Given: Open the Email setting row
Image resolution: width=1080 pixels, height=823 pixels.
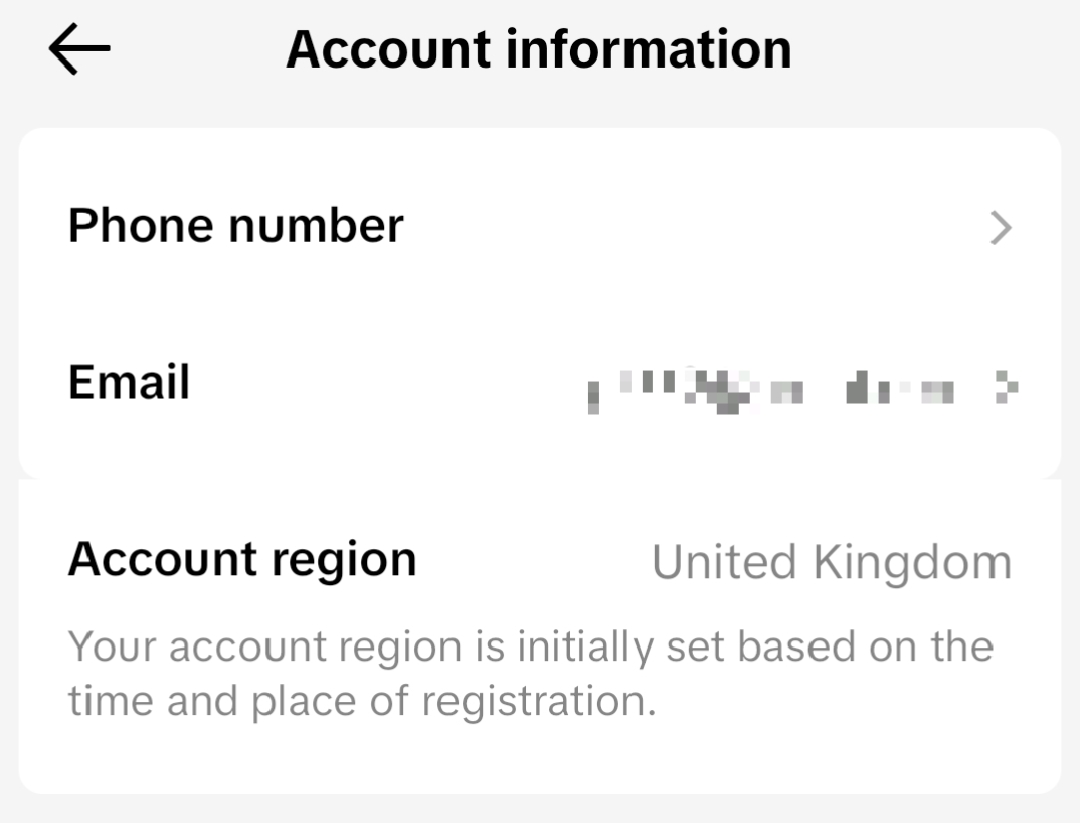Looking at the screenshot, I should click(540, 383).
